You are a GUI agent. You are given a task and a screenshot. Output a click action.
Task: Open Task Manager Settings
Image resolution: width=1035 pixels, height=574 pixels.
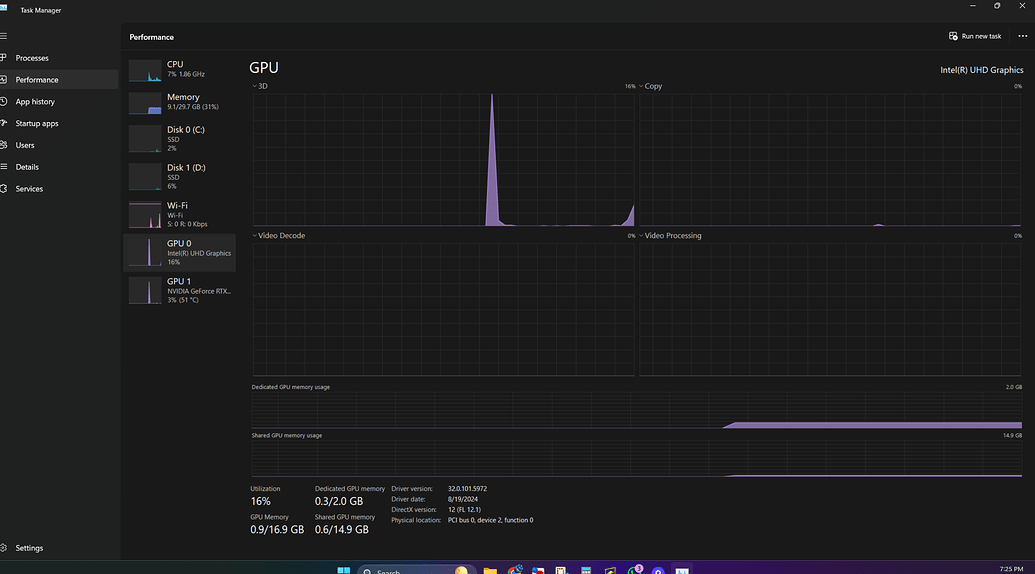pyautogui.click(x=59, y=548)
